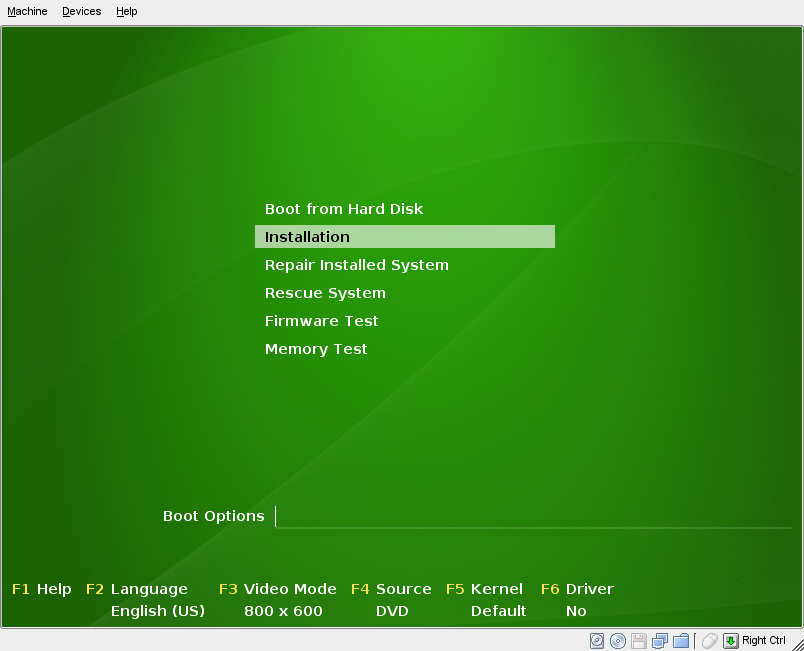Select Boot from Hard Disk option
804x651 pixels.
point(343,209)
